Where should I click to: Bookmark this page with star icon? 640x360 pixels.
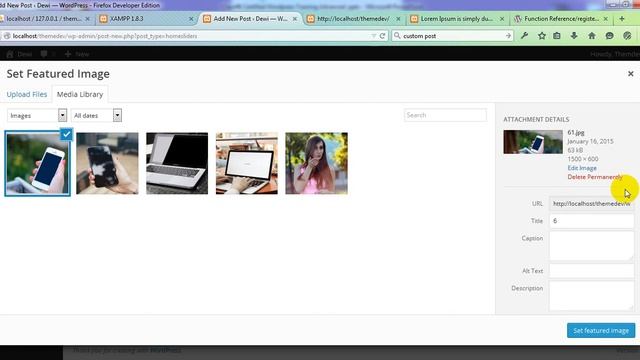click(542, 36)
